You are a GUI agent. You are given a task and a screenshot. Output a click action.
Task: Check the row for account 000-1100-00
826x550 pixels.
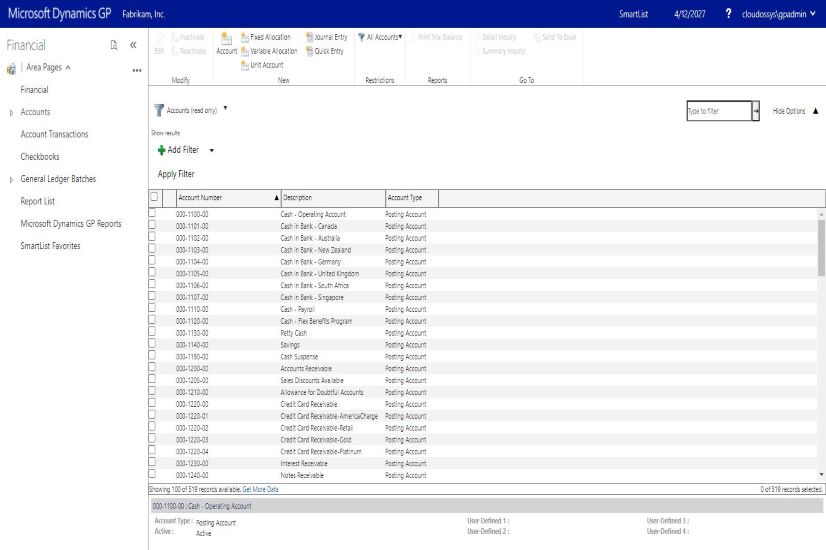point(152,213)
